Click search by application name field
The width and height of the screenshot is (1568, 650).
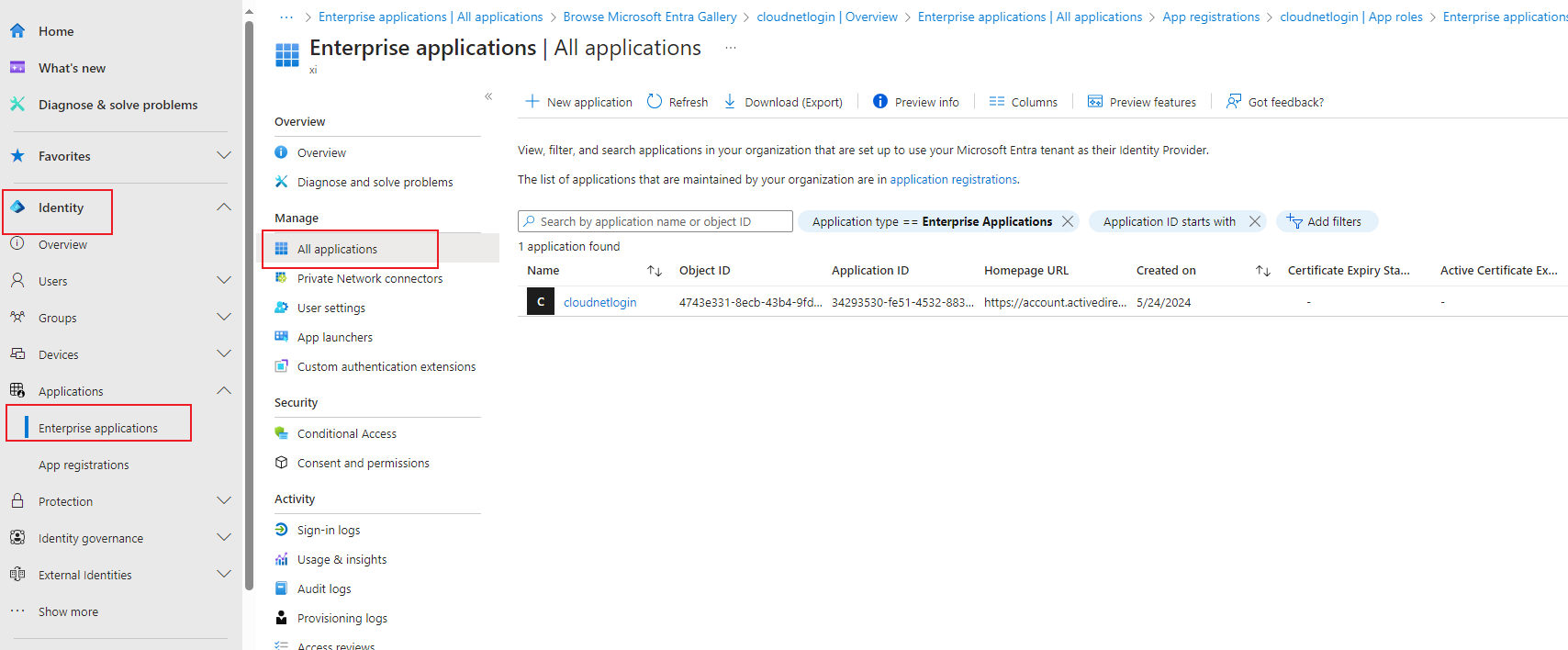coord(655,221)
